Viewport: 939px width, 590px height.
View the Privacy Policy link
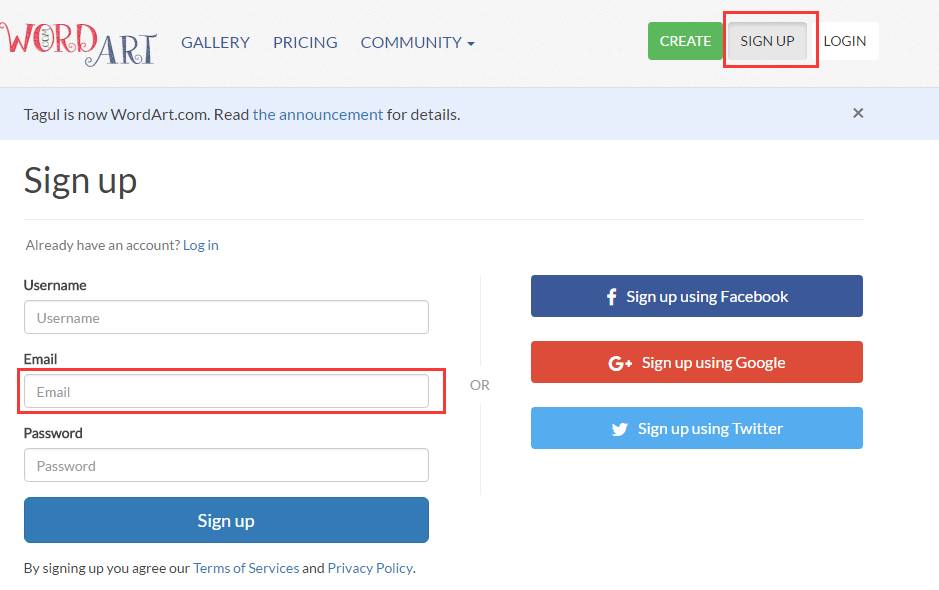pyautogui.click(x=370, y=568)
